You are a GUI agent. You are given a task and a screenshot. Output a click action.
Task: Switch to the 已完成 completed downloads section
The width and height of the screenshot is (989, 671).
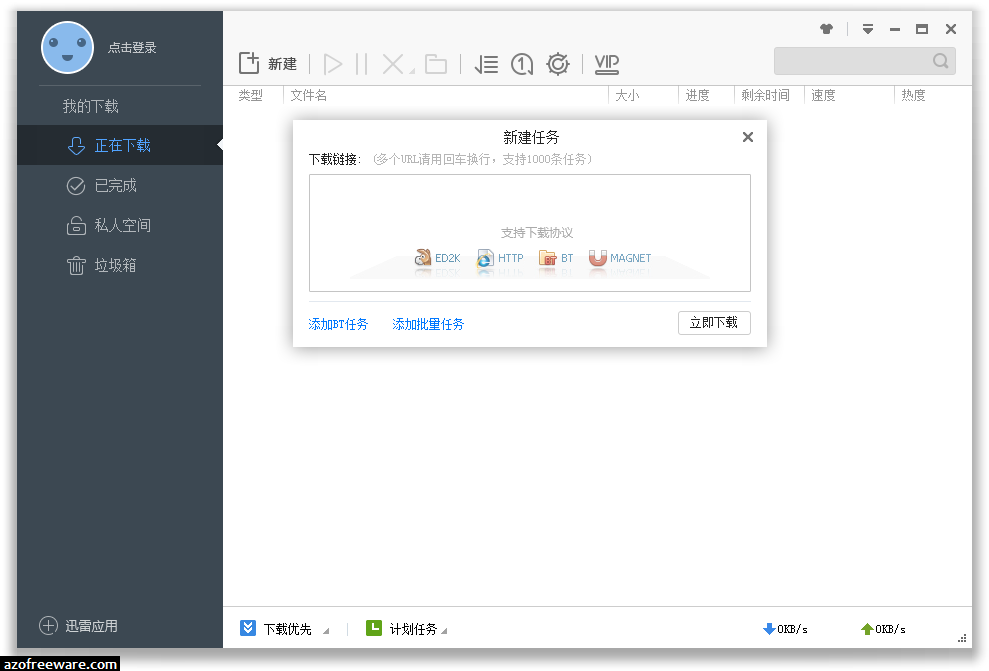coord(100,185)
